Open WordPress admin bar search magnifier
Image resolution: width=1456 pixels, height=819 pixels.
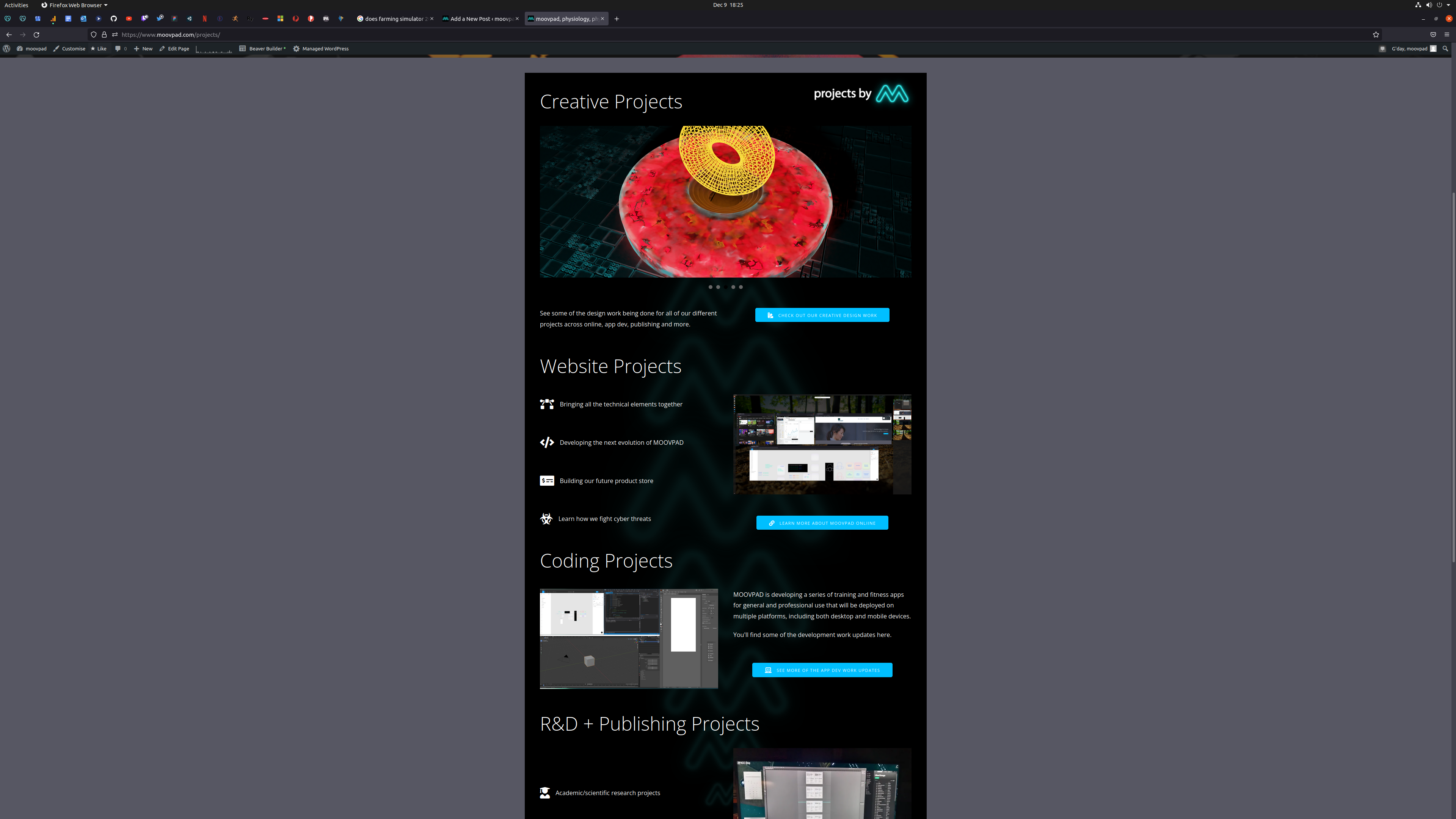(x=1445, y=49)
